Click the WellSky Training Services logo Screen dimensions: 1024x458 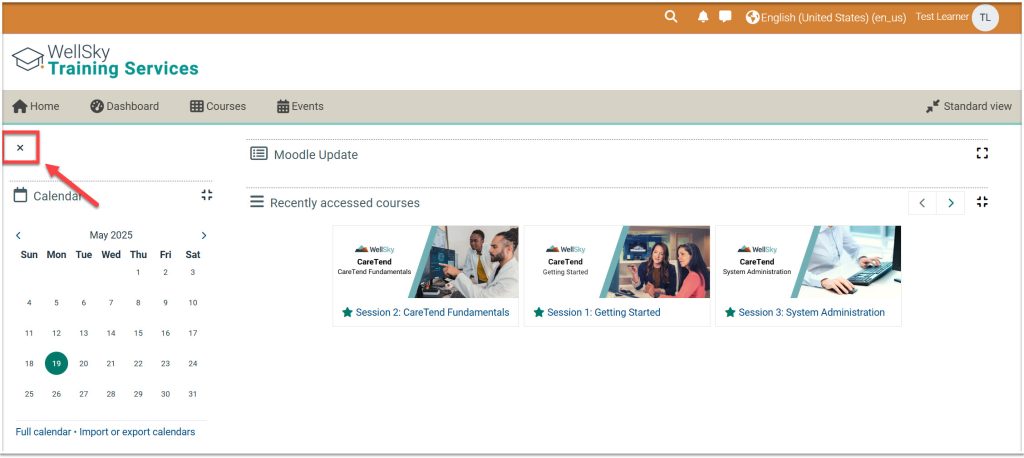coord(105,61)
